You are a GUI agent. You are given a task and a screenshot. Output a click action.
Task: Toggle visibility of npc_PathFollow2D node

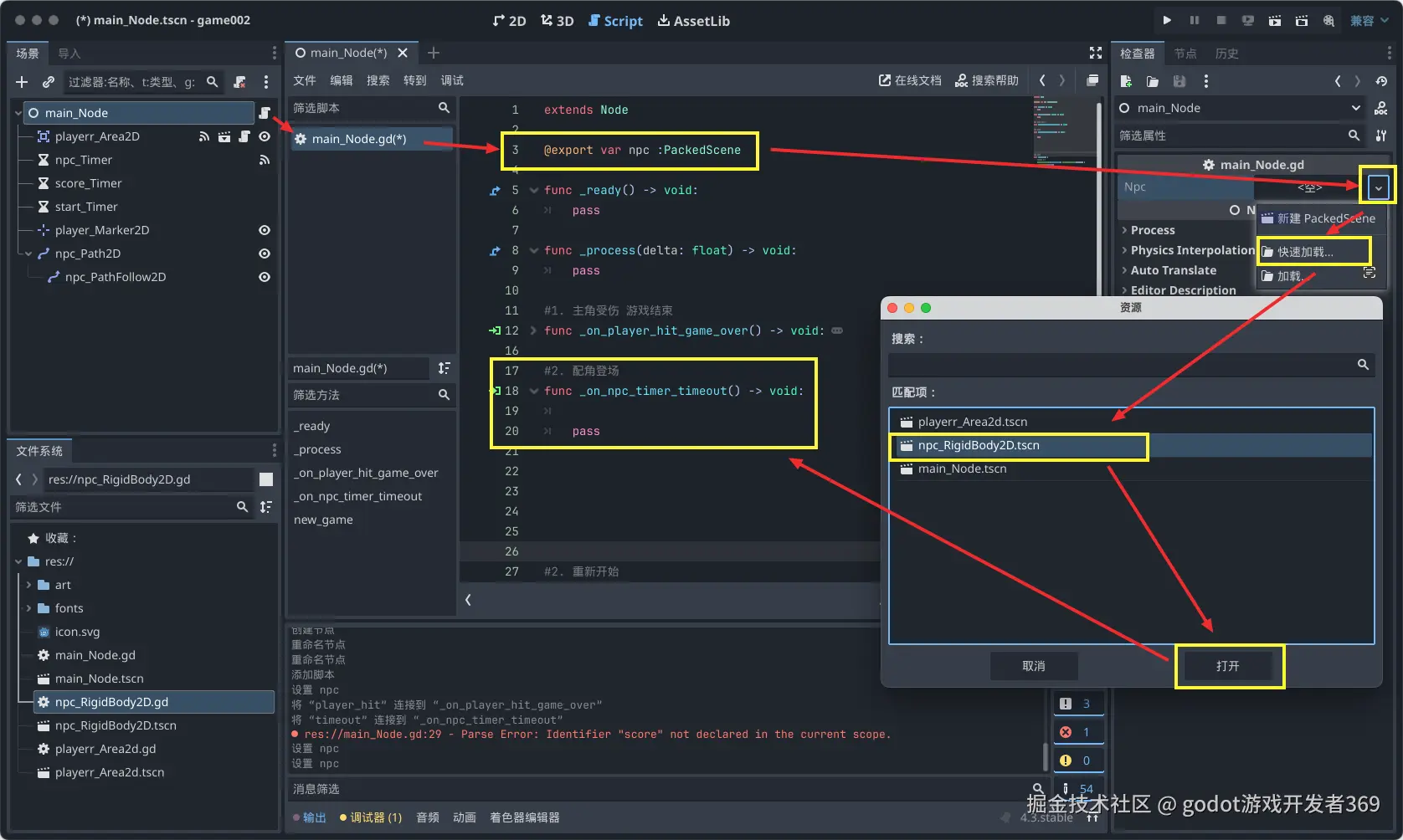click(265, 277)
